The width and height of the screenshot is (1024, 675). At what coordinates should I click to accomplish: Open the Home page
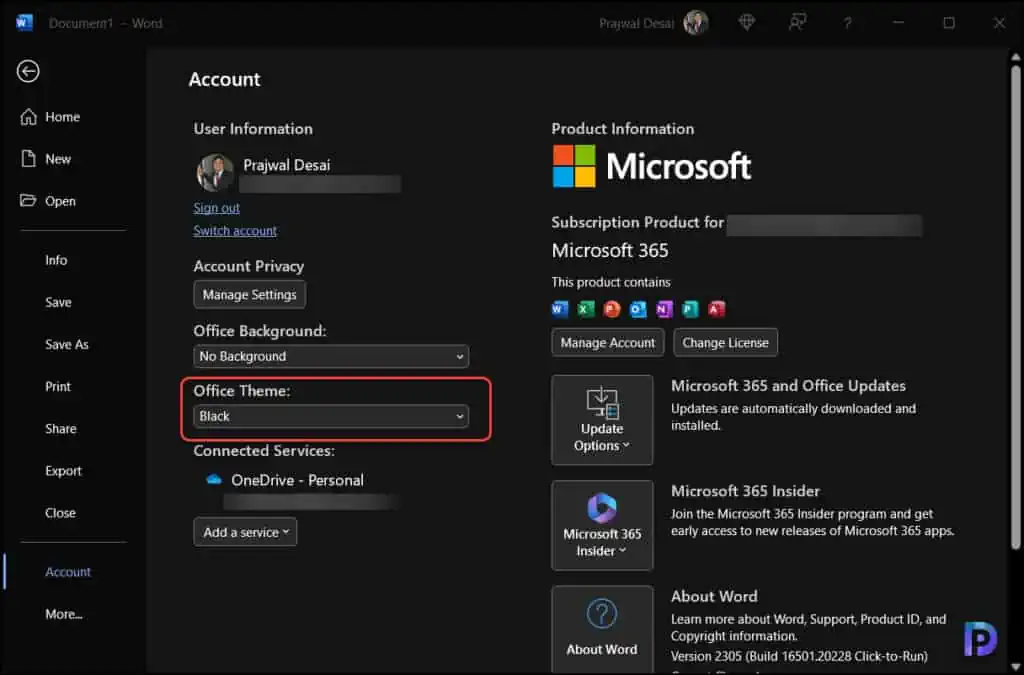click(50, 117)
